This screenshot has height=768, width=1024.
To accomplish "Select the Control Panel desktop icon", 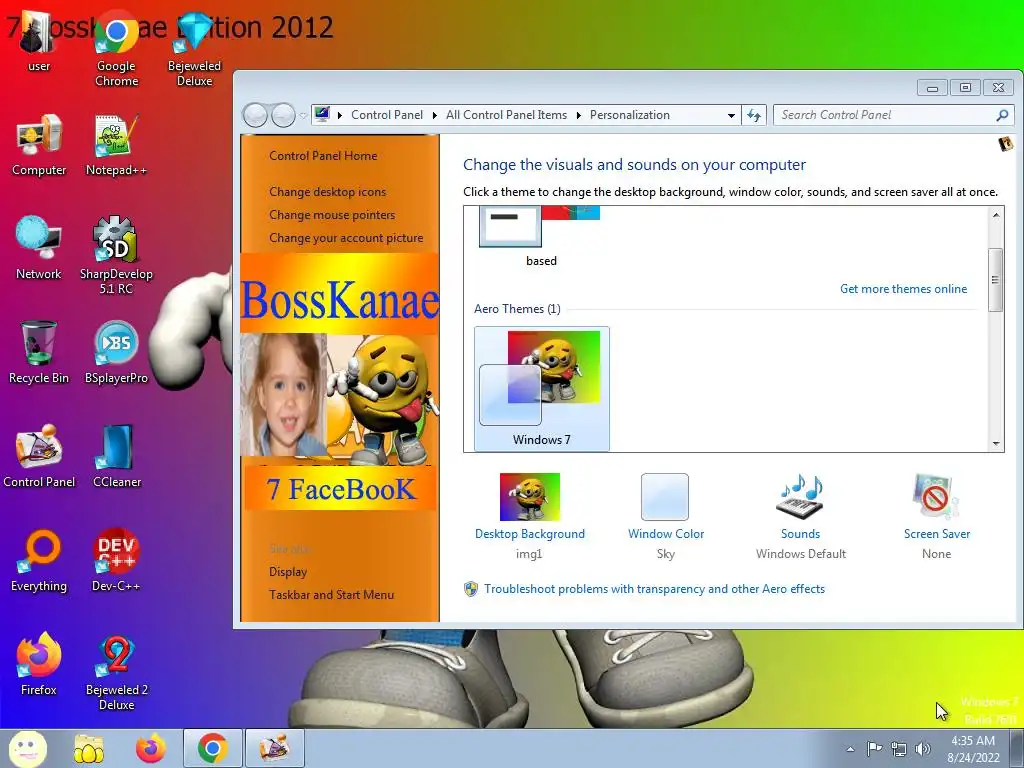I will point(39,456).
